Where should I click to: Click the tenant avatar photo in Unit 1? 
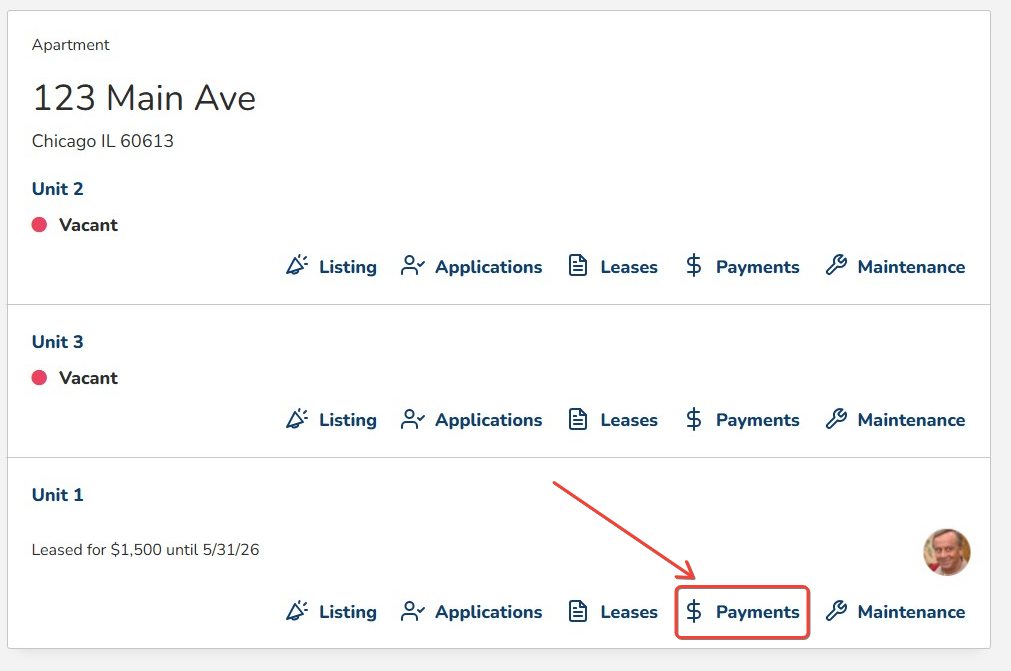[947, 552]
